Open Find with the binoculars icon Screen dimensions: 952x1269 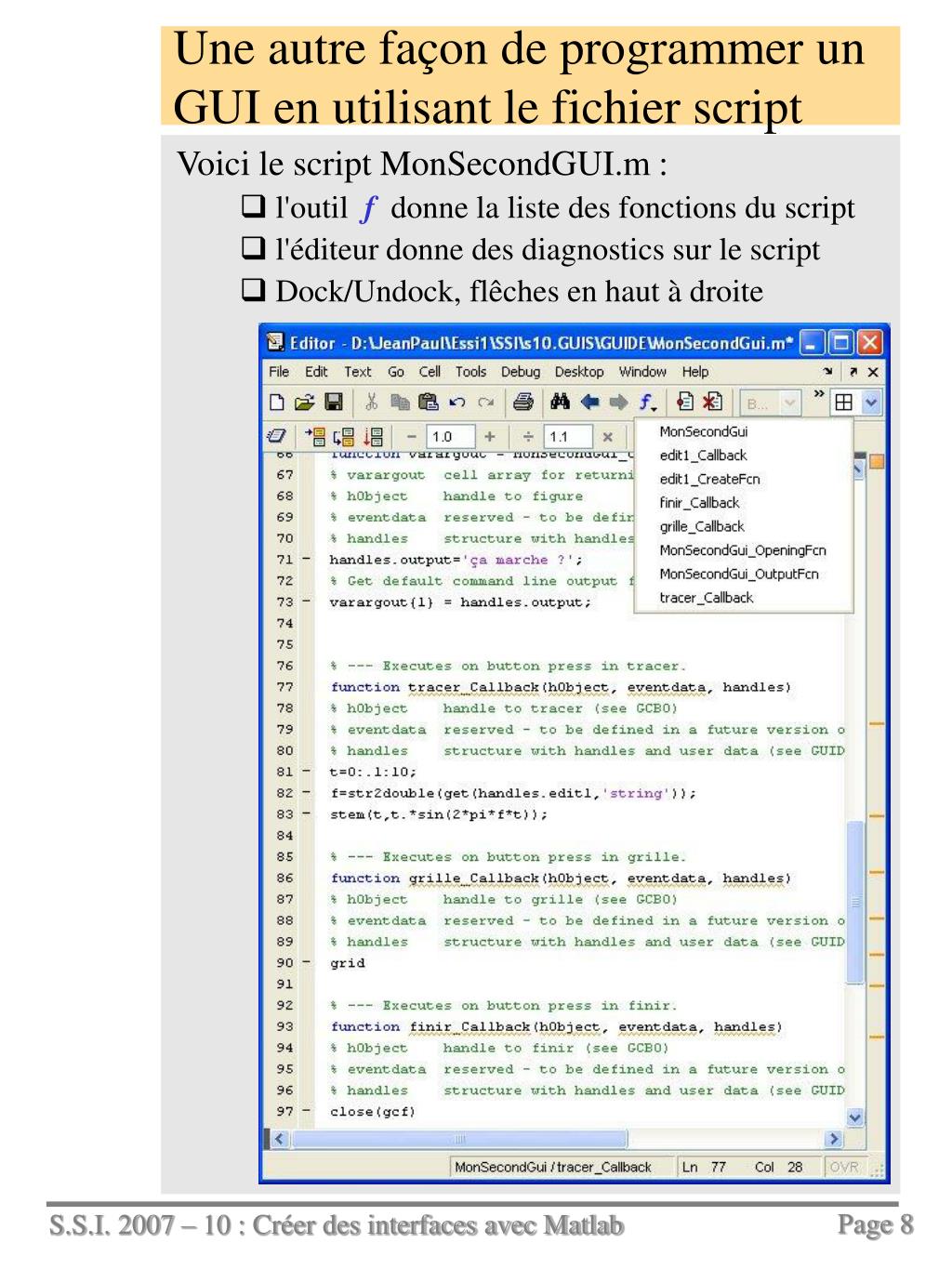pos(560,403)
